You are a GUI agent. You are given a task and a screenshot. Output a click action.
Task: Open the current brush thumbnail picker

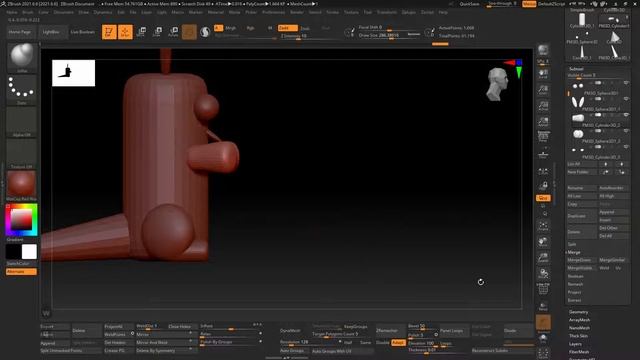22,57
